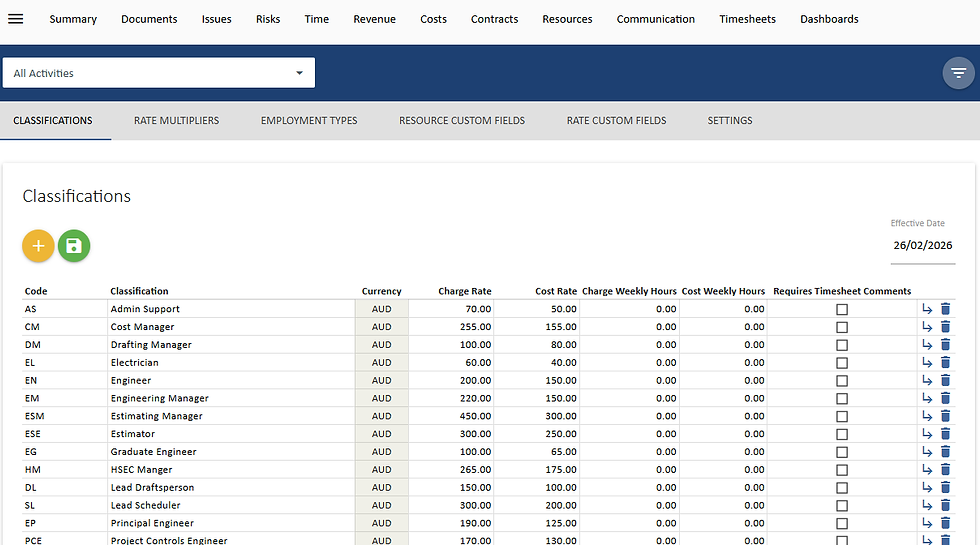Switch to the Employment Types tab
The width and height of the screenshot is (980, 545).
(x=309, y=121)
